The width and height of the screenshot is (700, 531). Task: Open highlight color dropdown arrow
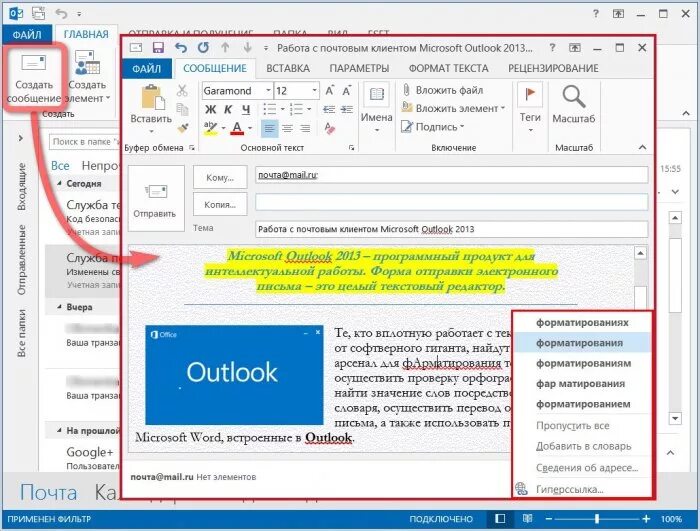[223, 128]
